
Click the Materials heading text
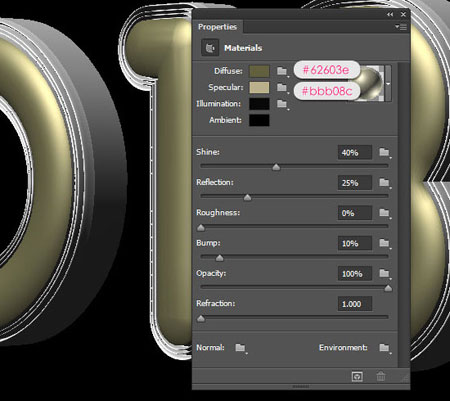243,48
